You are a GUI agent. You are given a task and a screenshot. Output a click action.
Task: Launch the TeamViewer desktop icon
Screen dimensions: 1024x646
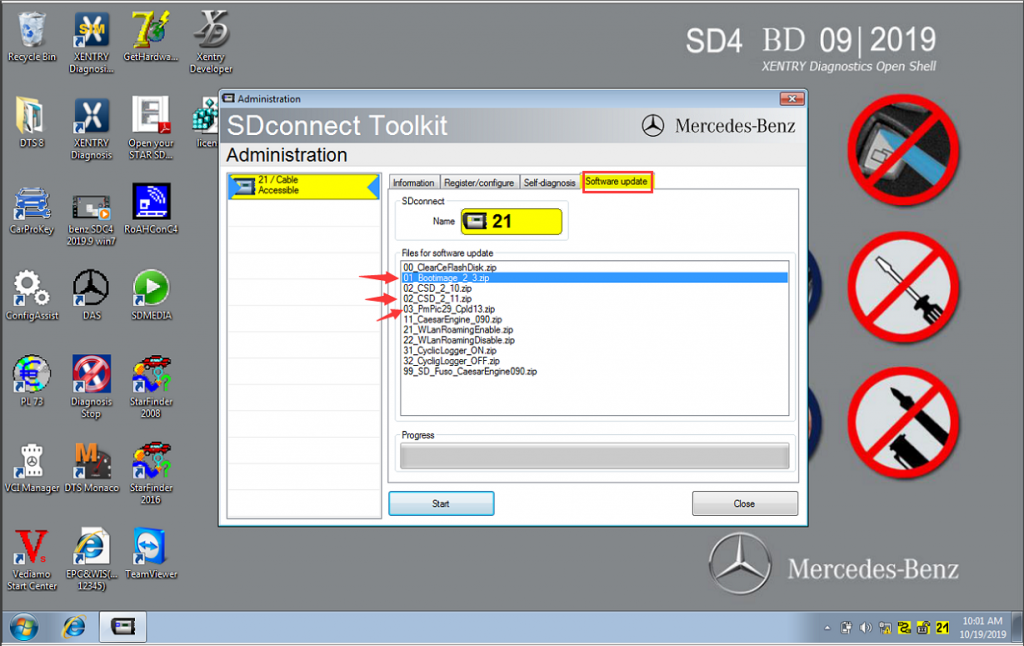[151, 554]
